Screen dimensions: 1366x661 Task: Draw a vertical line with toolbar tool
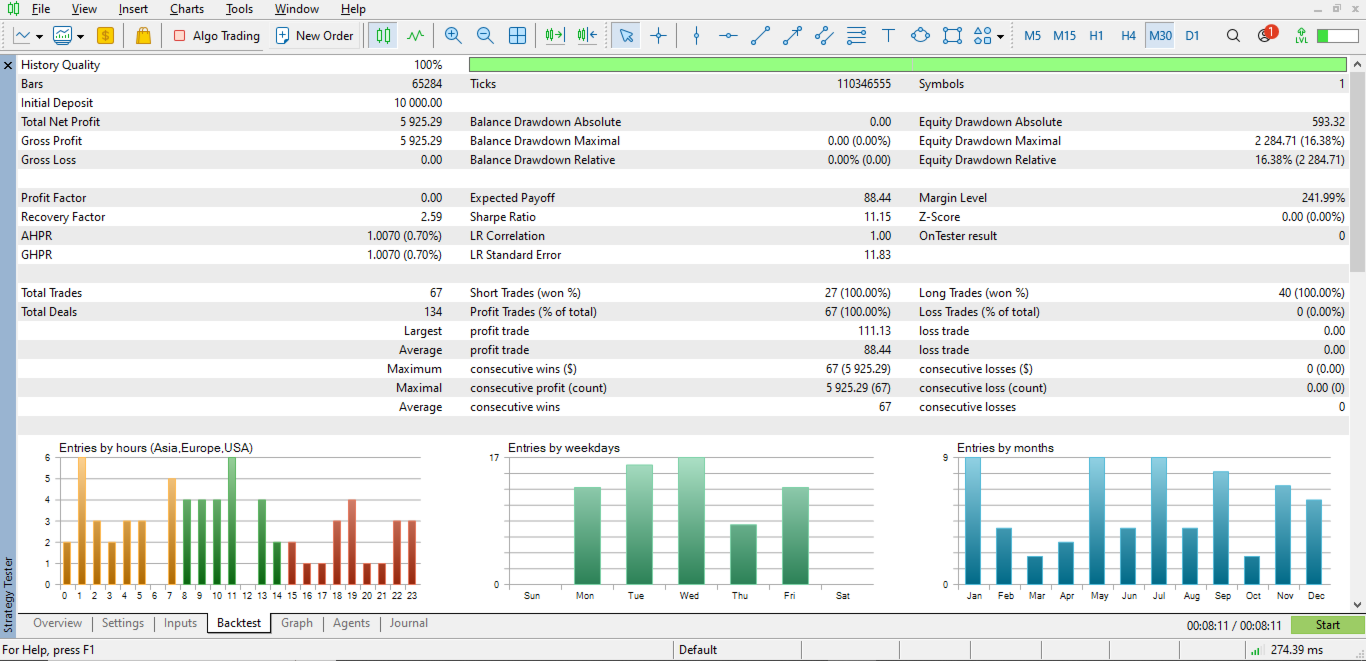697,36
